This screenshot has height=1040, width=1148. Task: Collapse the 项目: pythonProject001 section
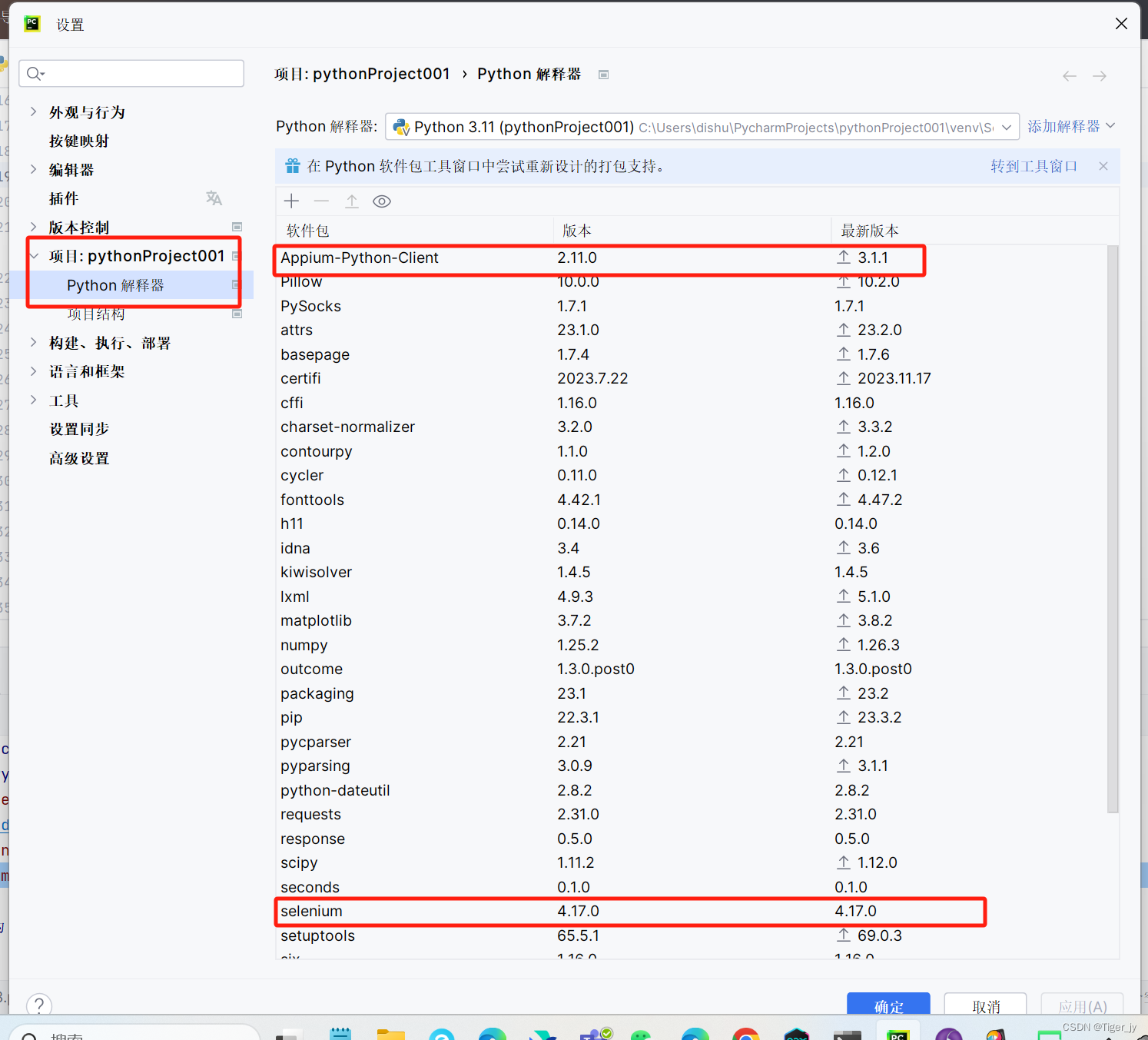34,255
